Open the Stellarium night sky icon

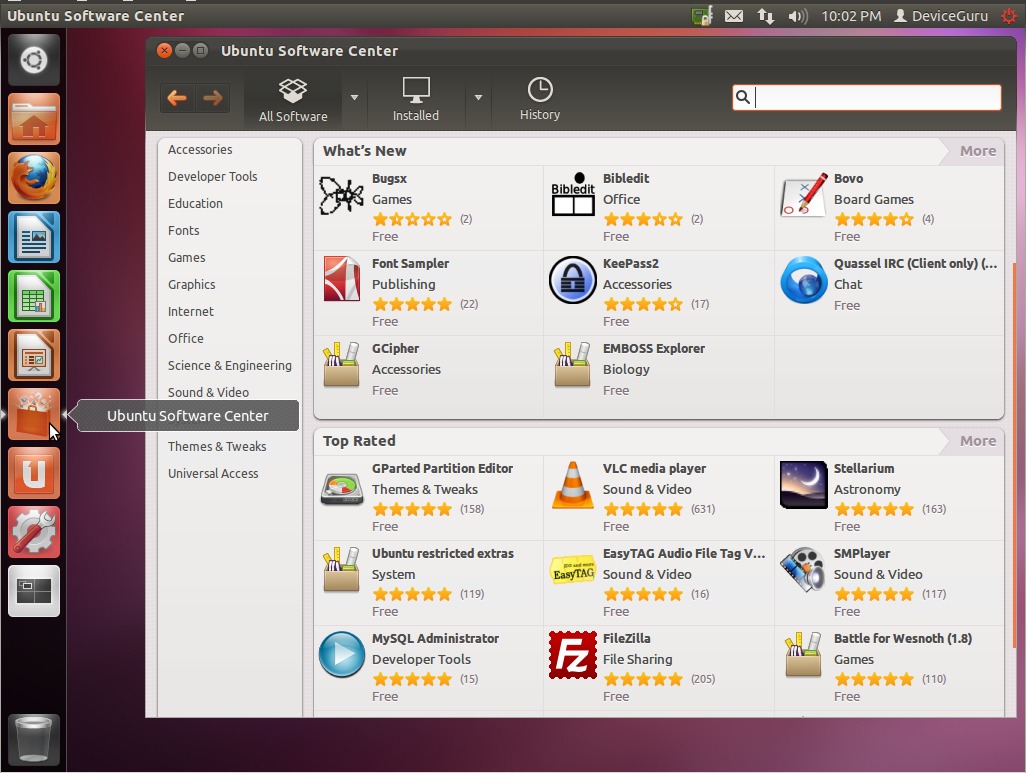click(804, 485)
